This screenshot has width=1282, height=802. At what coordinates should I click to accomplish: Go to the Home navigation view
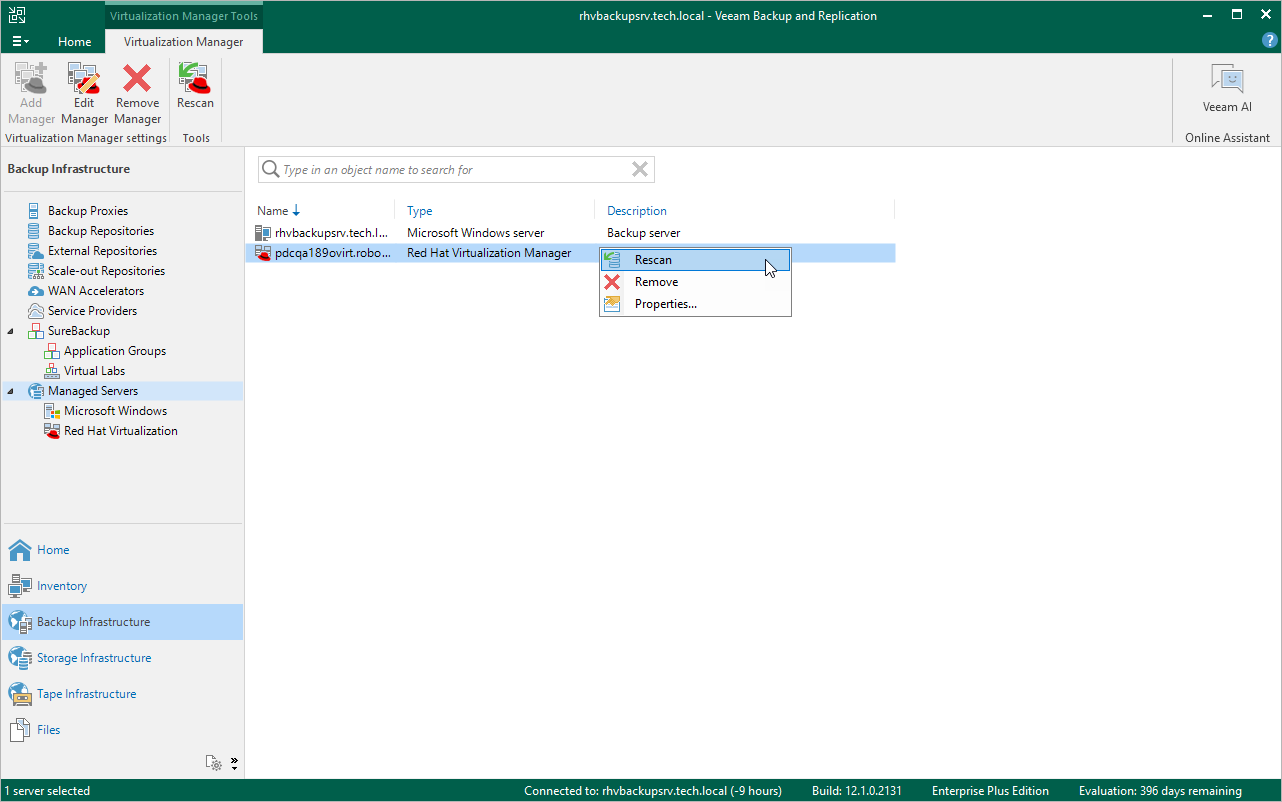click(x=122, y=550)
